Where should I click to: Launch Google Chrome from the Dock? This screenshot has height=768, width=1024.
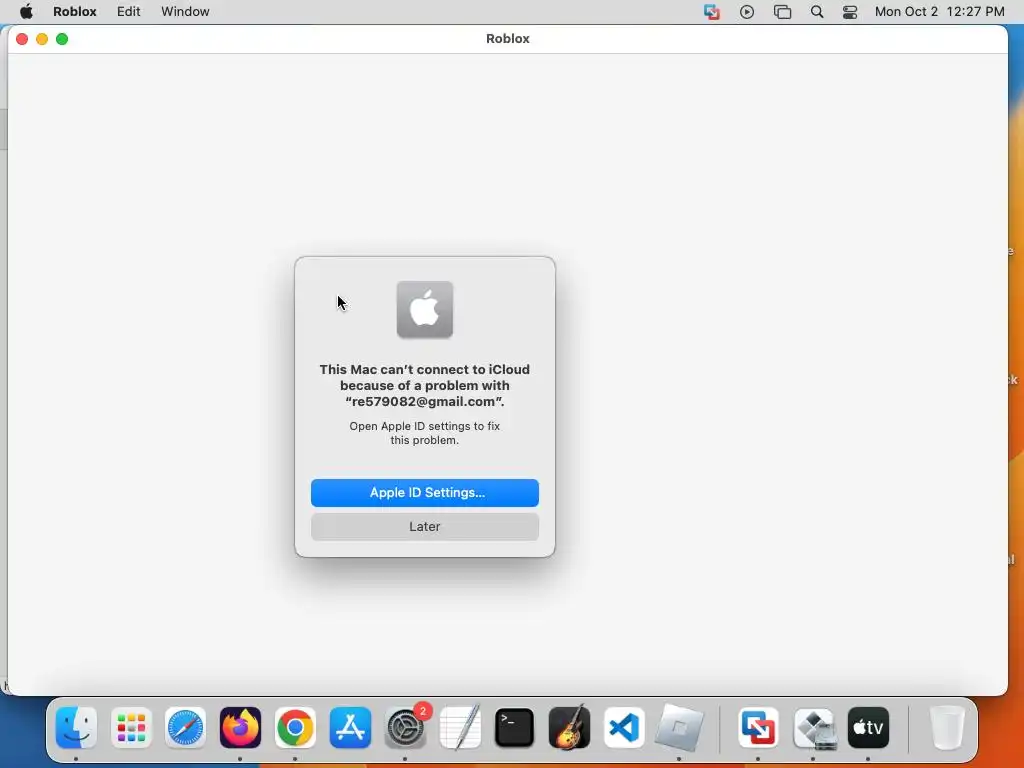click(x=295, y=728)
